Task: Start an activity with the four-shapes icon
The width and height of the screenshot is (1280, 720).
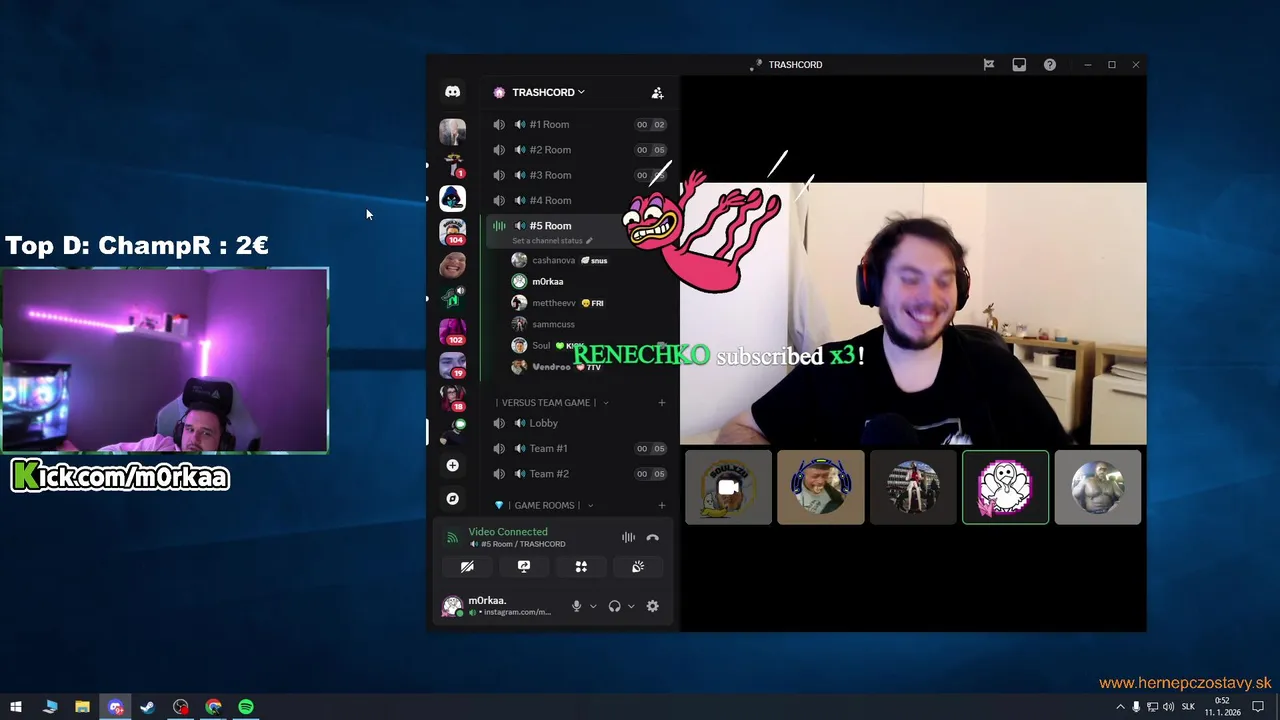Action: pyautogui.click(x=581, y=566)
